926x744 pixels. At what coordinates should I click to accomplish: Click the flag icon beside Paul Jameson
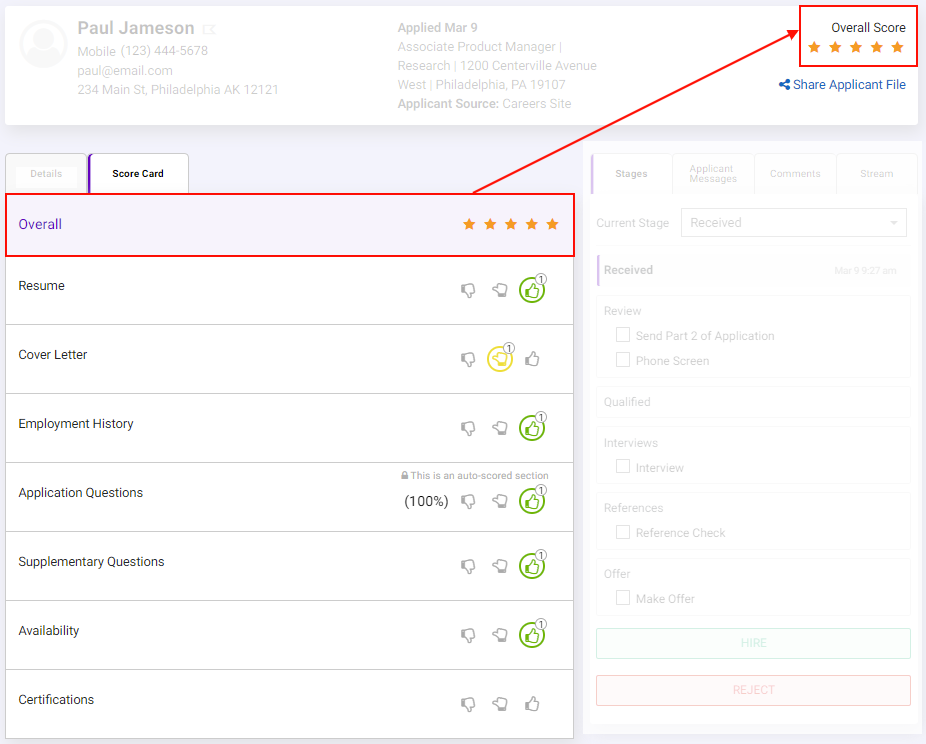point(209,29)
